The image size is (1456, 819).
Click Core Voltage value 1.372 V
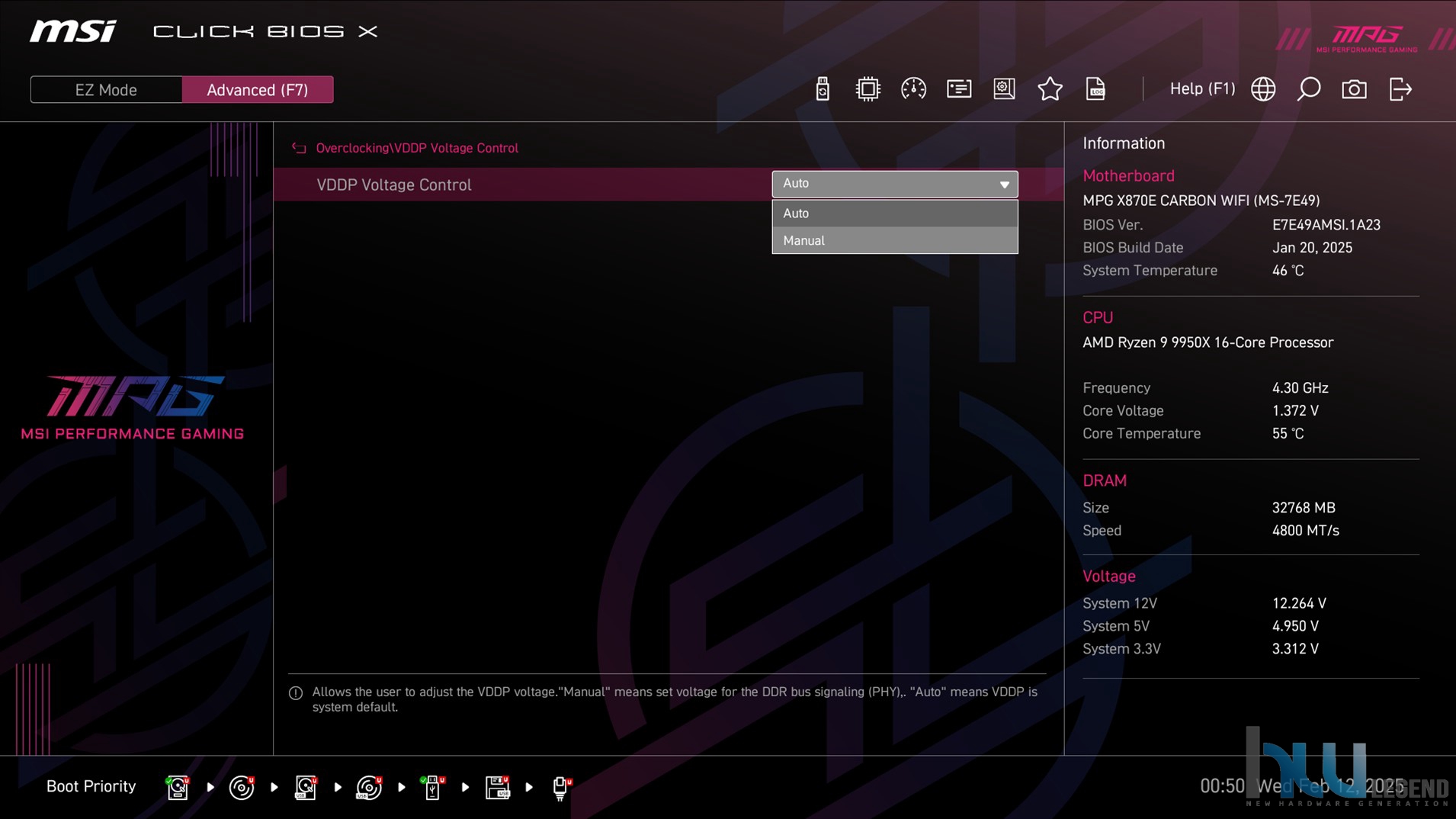1295,411
